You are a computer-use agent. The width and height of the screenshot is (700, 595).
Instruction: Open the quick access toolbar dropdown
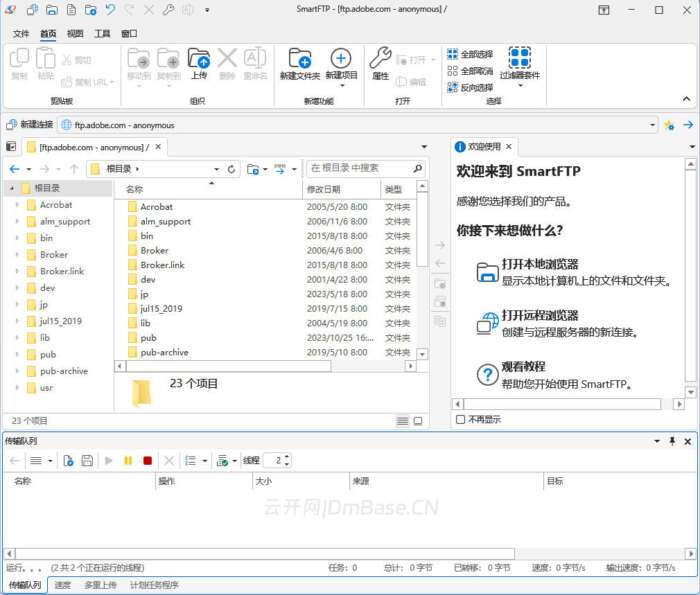coord(207,10)
